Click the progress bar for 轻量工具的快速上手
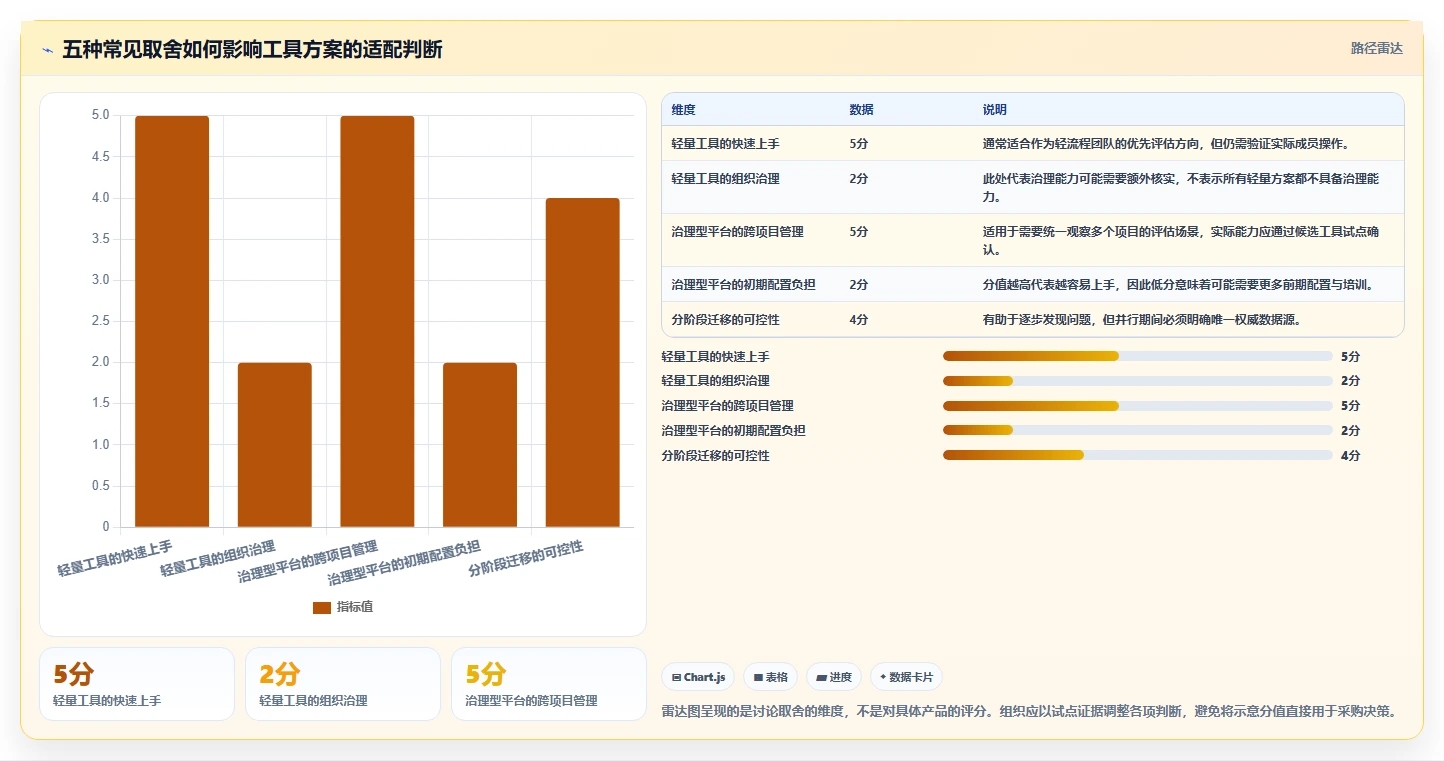The height and width of the screenshot is (761, 1444). [1138, 356]
